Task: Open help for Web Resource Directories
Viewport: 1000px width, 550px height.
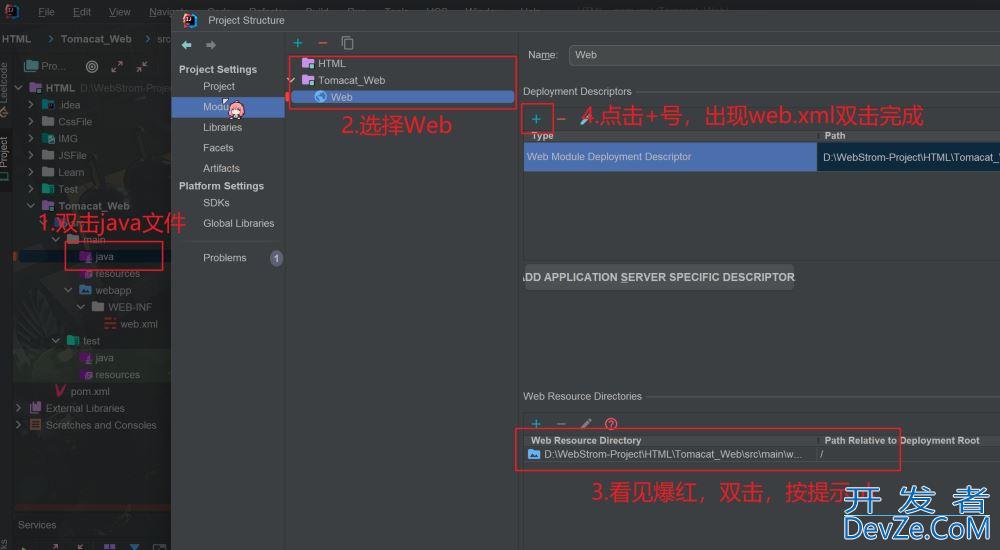Action: pos(611,424)
